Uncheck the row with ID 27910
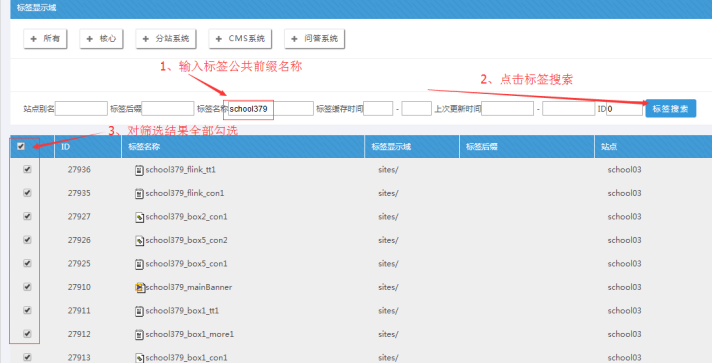712x363 pixels. [x=27, y=287]
